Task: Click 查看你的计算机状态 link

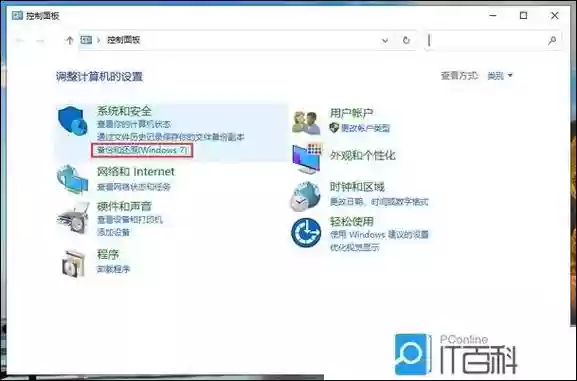Action: pyautogui.click(x=134, y=124)
